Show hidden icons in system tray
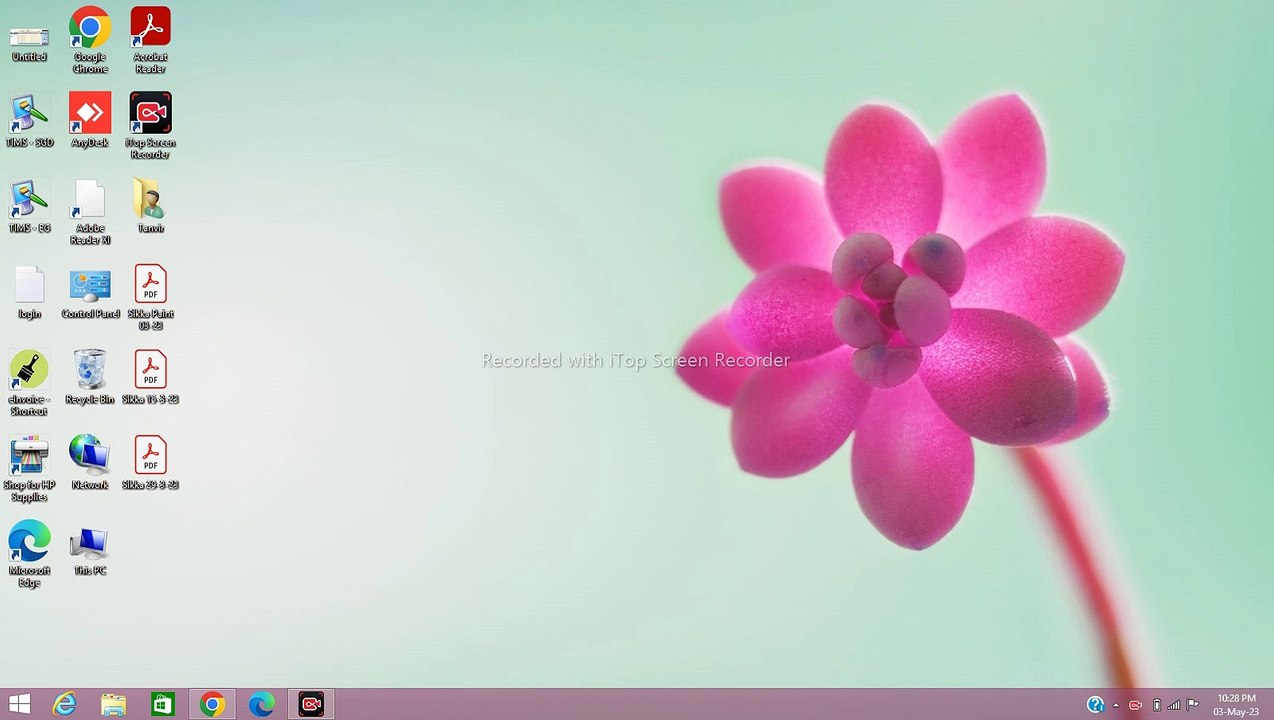The height and width of the screenshot is (720, 1274). tap(1116, 705)
